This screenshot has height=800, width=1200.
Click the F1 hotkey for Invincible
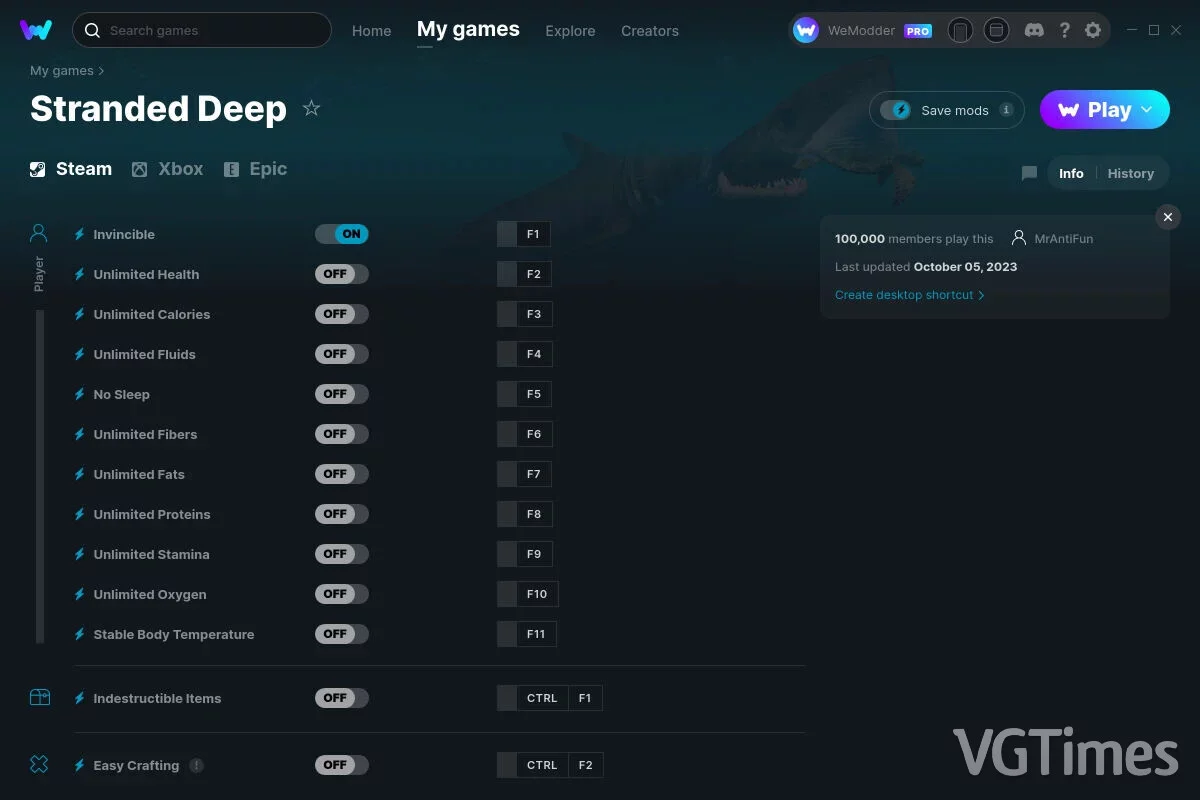[x=534, y=234]
